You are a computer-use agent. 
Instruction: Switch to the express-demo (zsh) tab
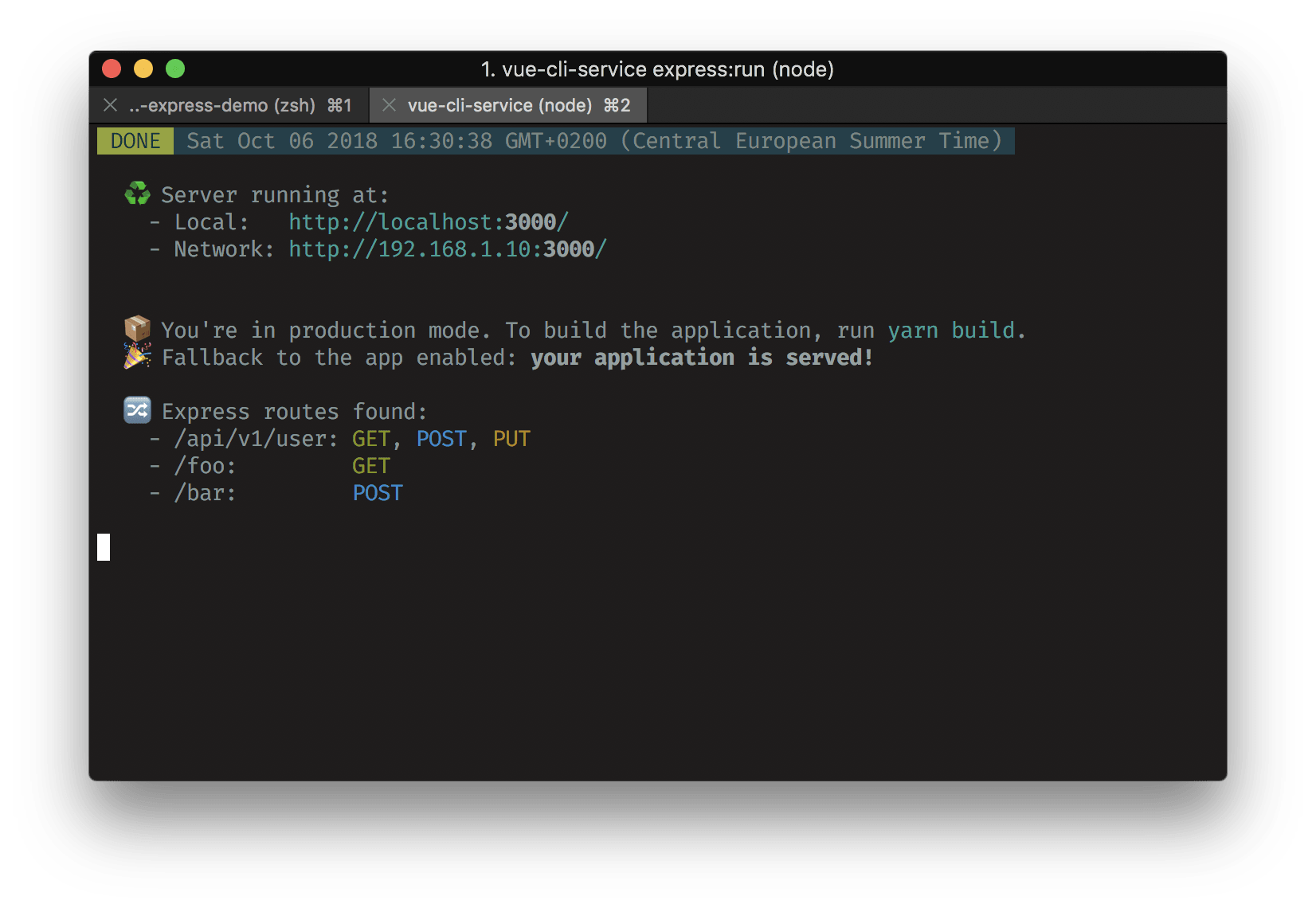[x=231, y=105]
